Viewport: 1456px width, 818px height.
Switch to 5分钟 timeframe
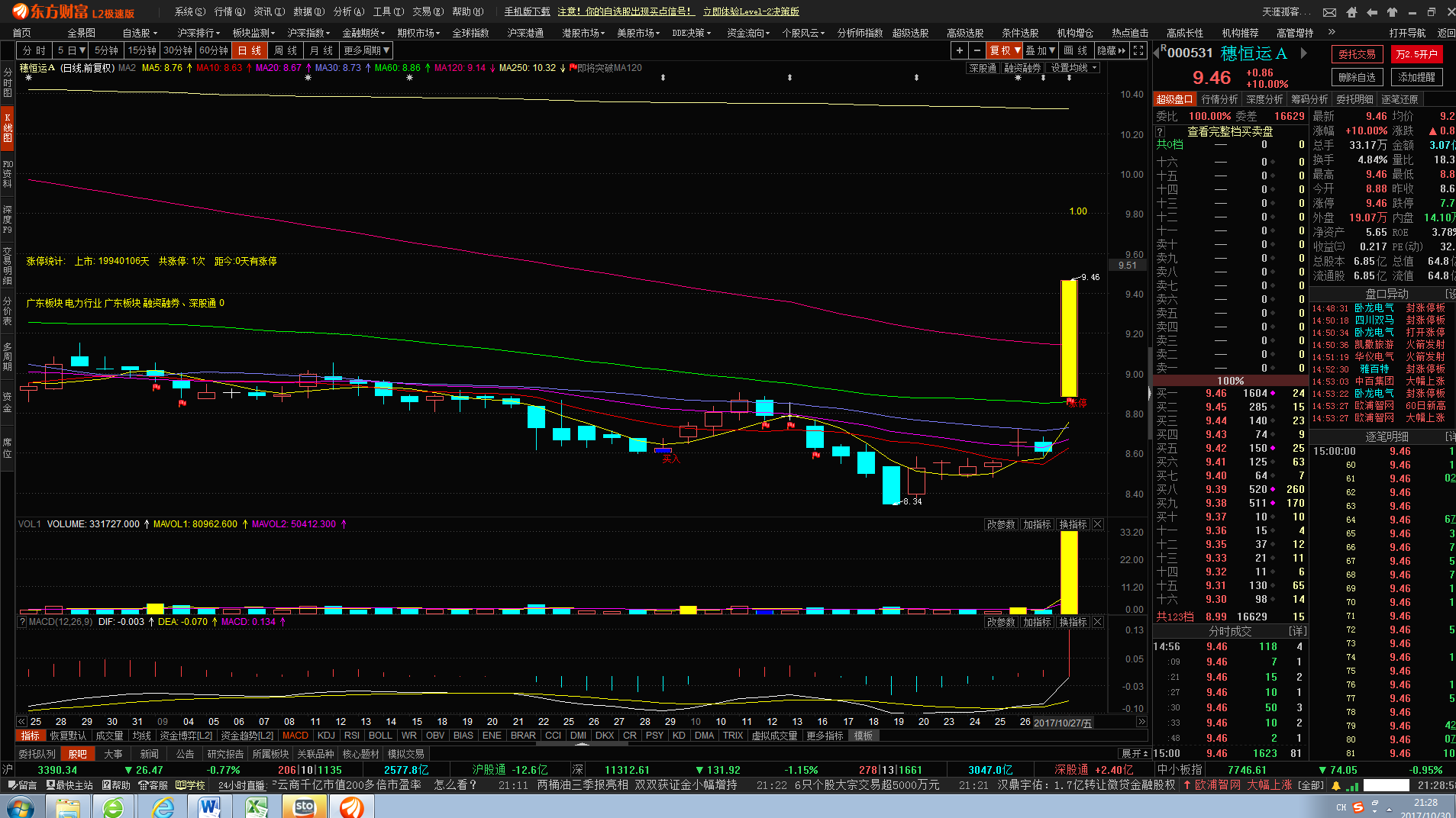(106, 50)
